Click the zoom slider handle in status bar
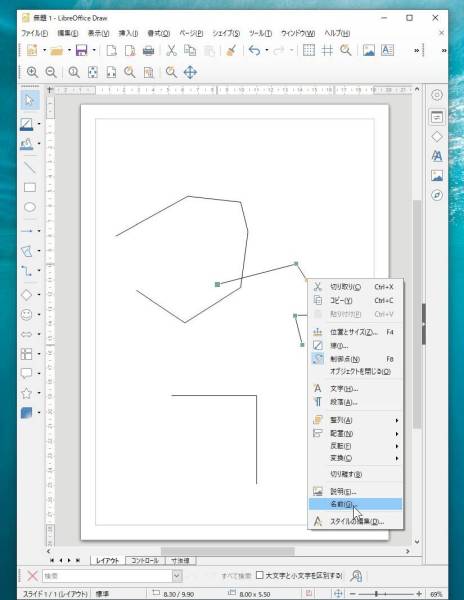This screenshot has width=464, height=600. coord(376,594)
